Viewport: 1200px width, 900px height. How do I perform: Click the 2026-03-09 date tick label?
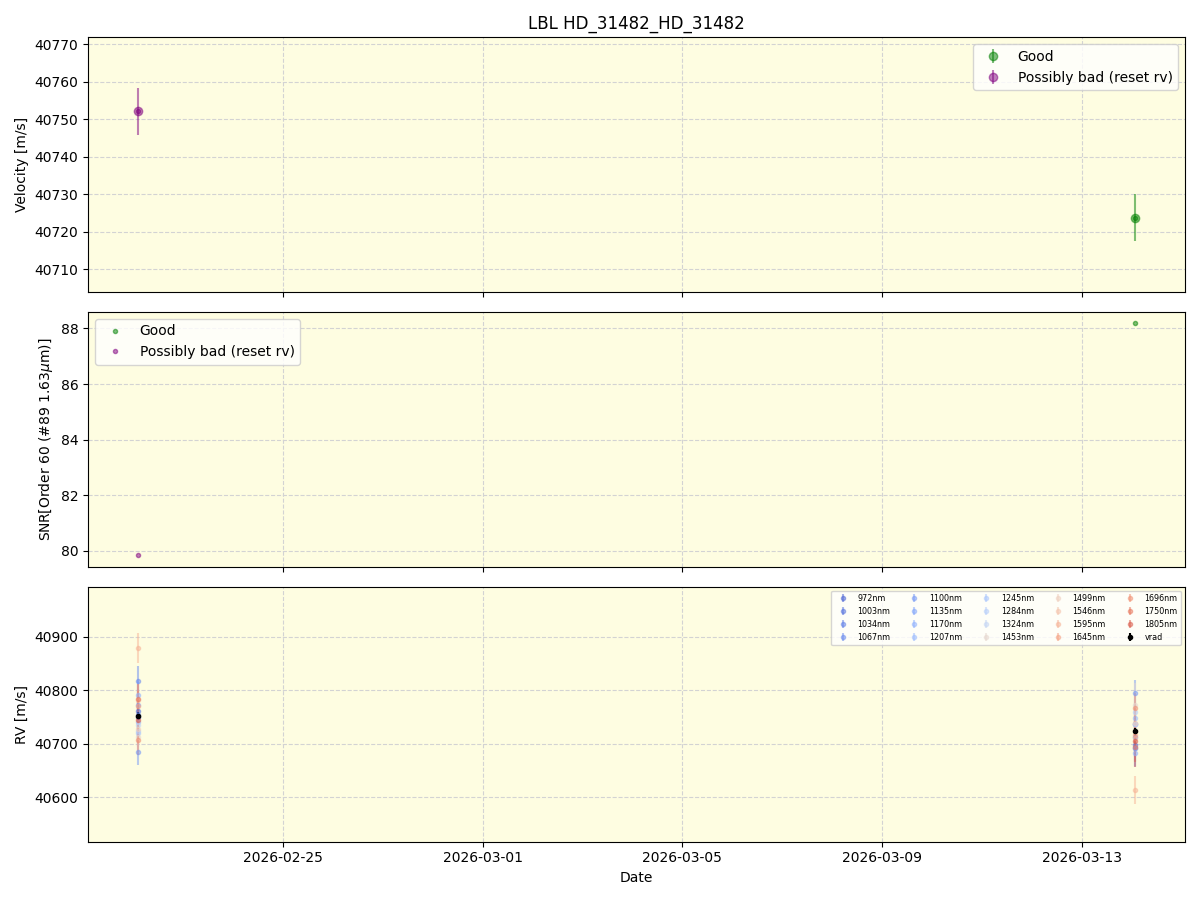882,856
